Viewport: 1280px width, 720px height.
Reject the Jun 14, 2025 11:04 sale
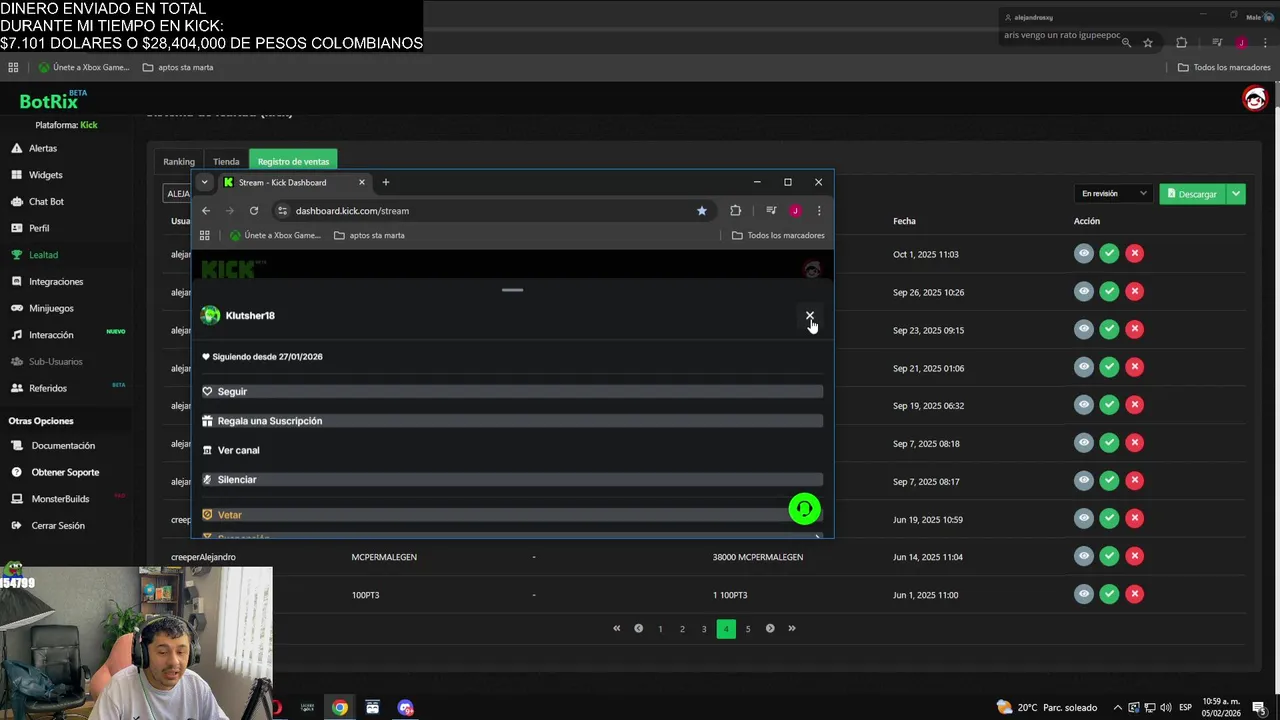1134,556
